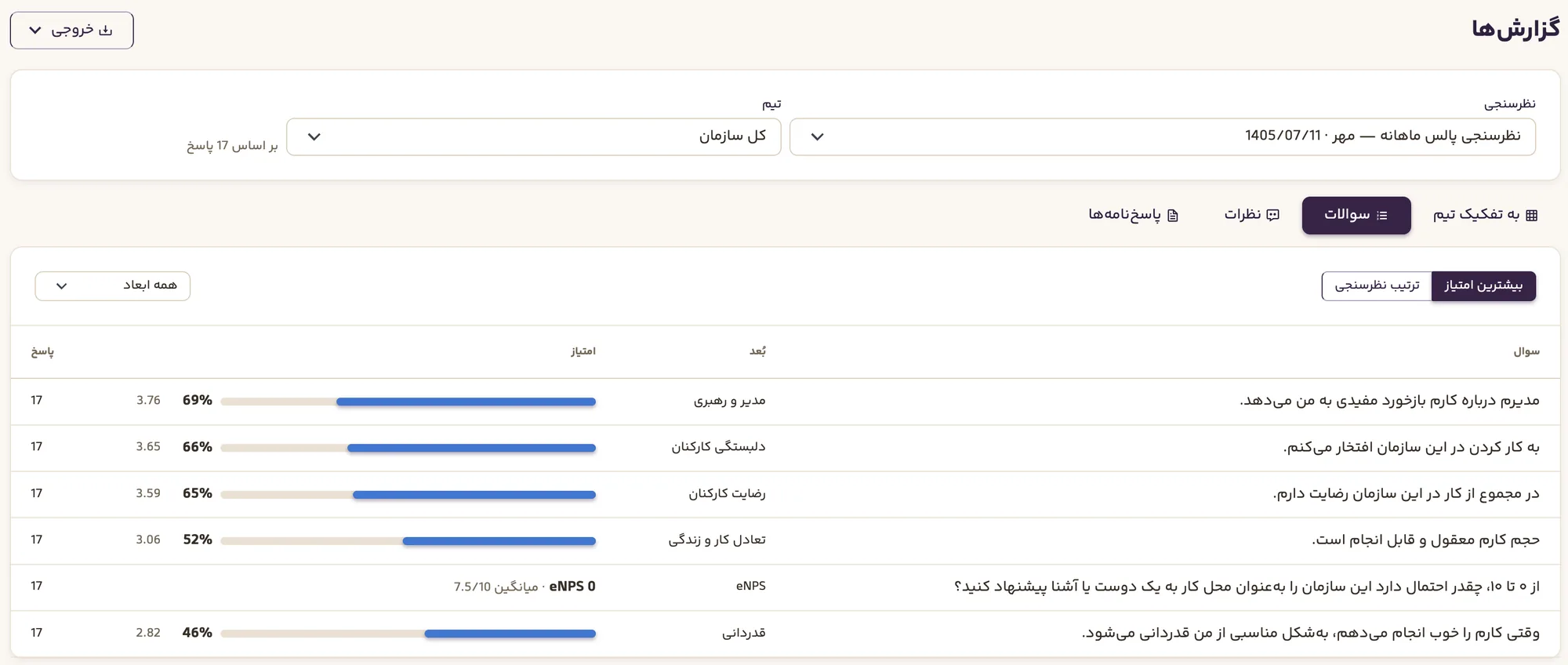The image size is (1568, 665).
Task: Click the chevron on the خروجی export button
Action: point(35,31)
